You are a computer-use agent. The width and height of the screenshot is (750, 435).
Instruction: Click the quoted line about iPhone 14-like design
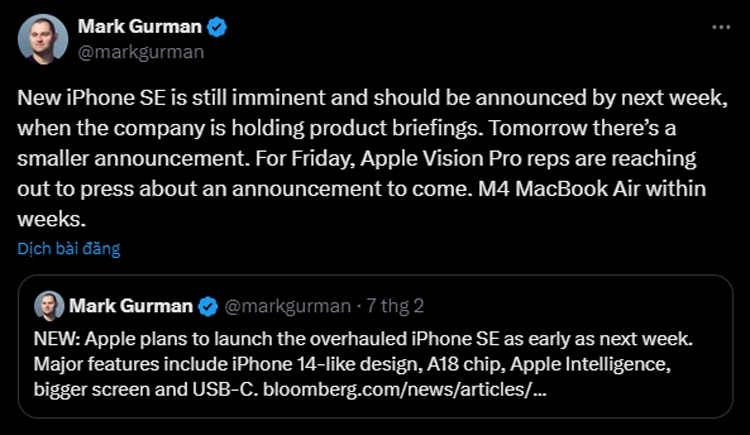(352, 364)
